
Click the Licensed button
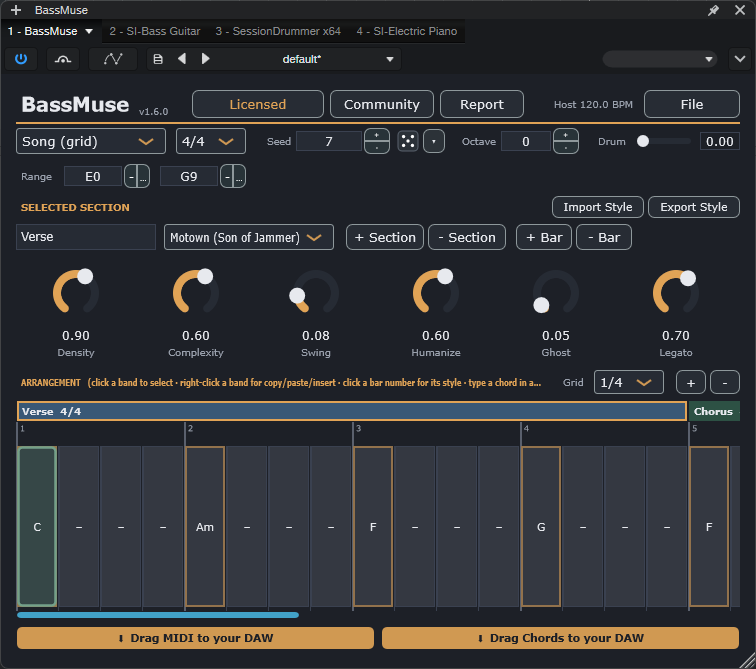(258, 104)
